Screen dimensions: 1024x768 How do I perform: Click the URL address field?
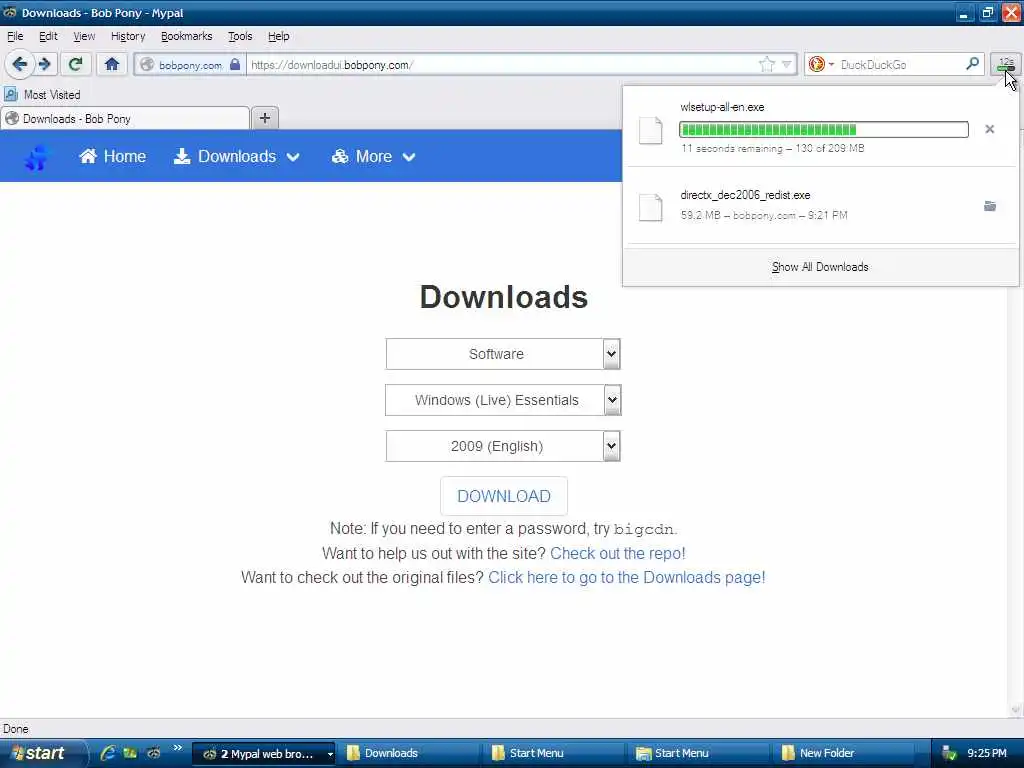click(x=503, y=65)
